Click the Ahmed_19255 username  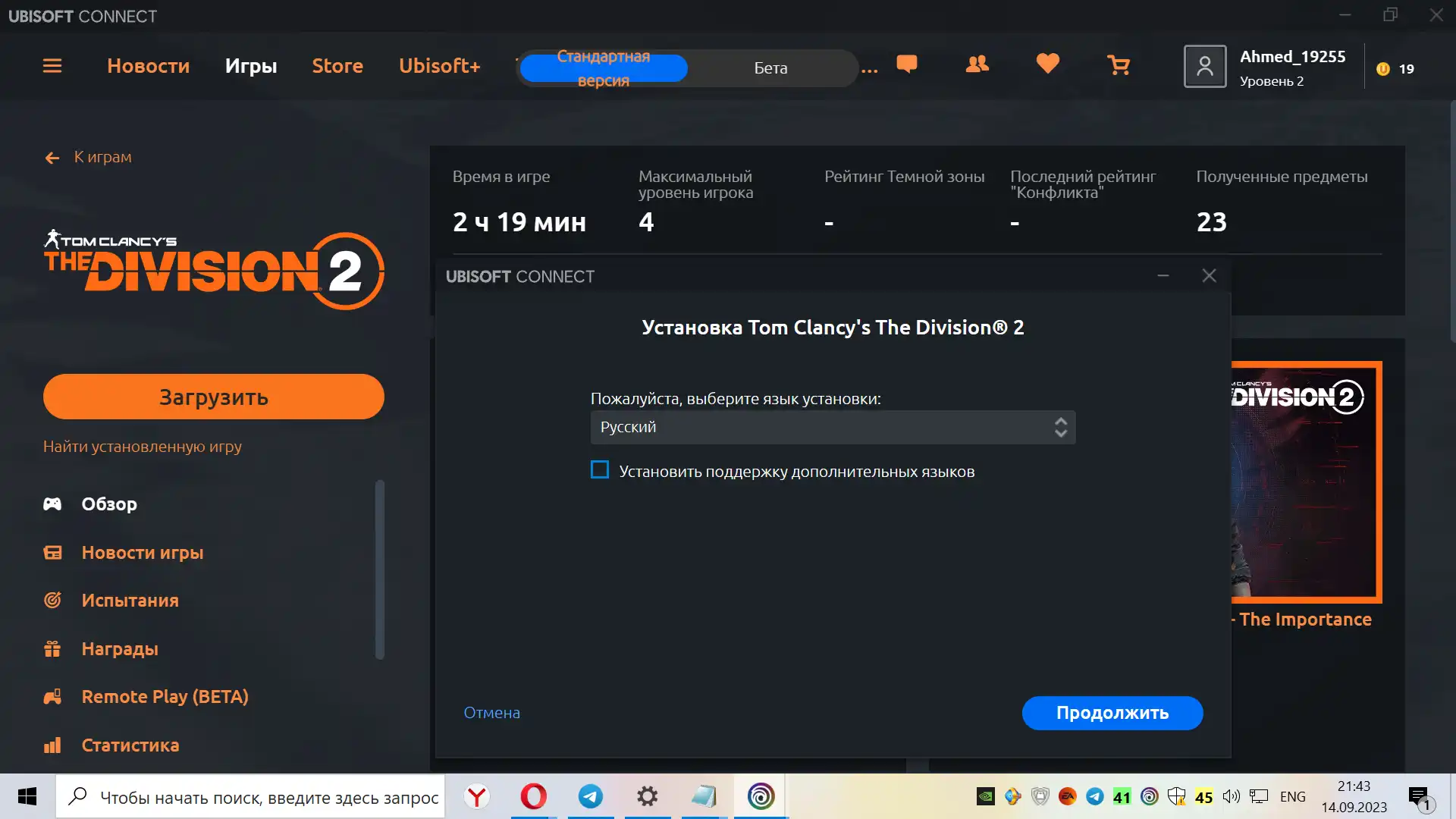point(1293,57)
